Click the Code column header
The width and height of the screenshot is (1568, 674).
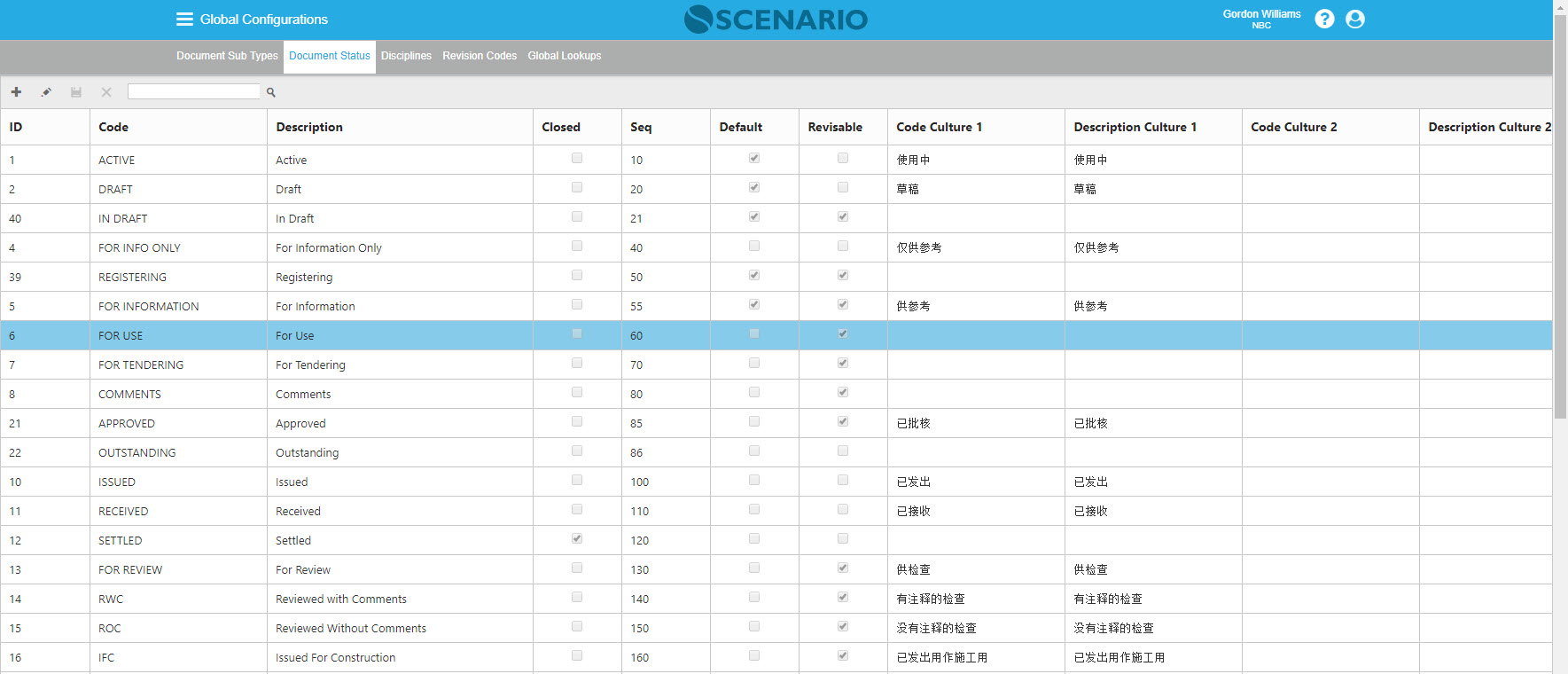coord(113,127)
